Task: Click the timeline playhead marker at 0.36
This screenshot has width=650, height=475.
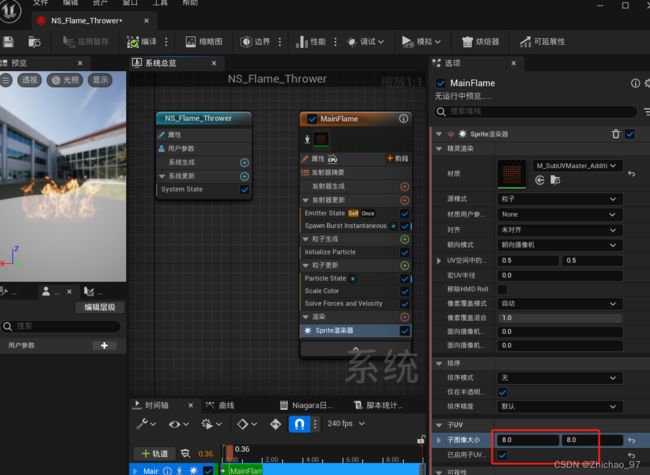Action: 229,453
